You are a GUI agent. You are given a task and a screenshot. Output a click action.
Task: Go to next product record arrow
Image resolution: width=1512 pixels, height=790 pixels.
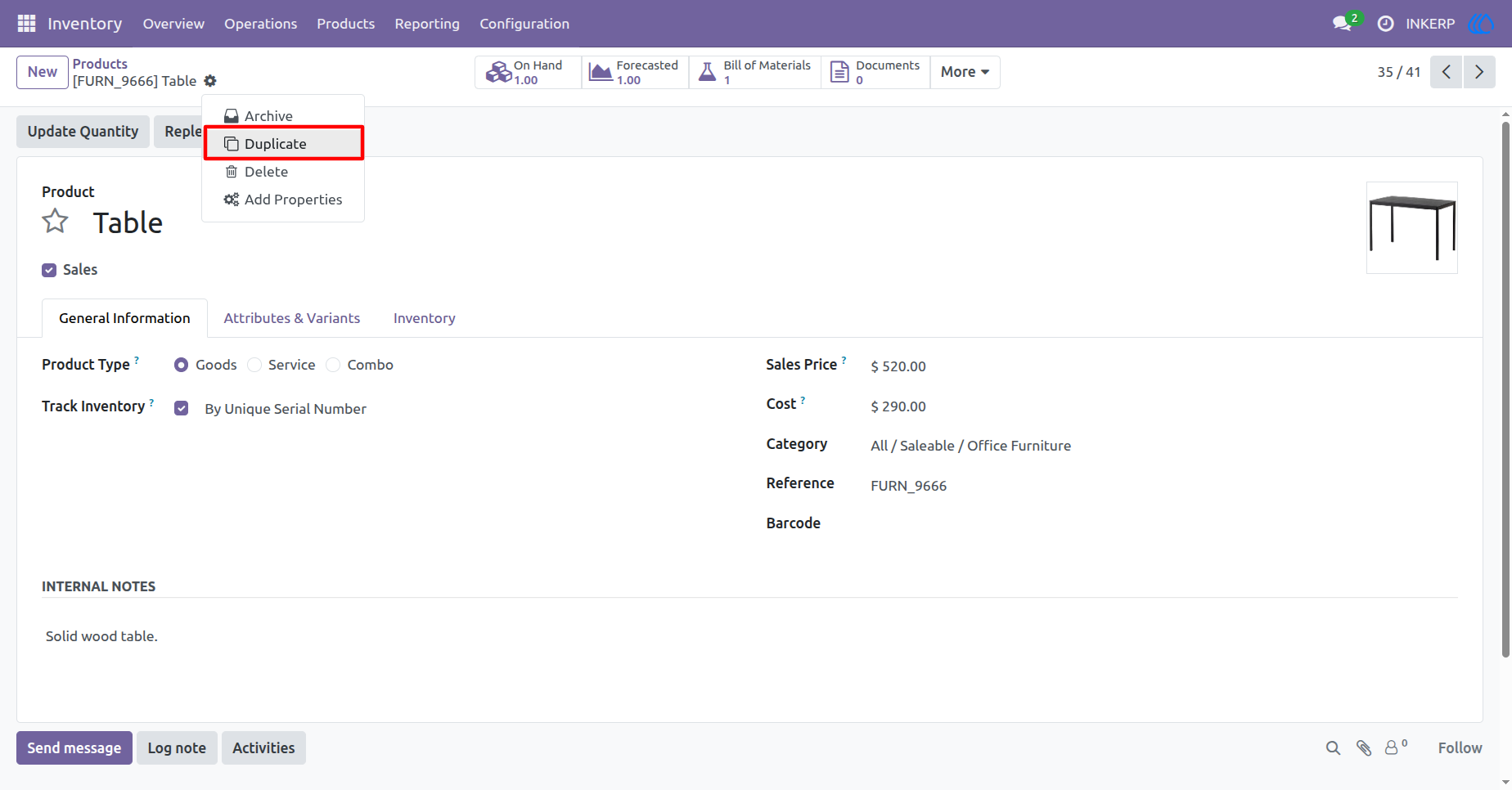1479,72
